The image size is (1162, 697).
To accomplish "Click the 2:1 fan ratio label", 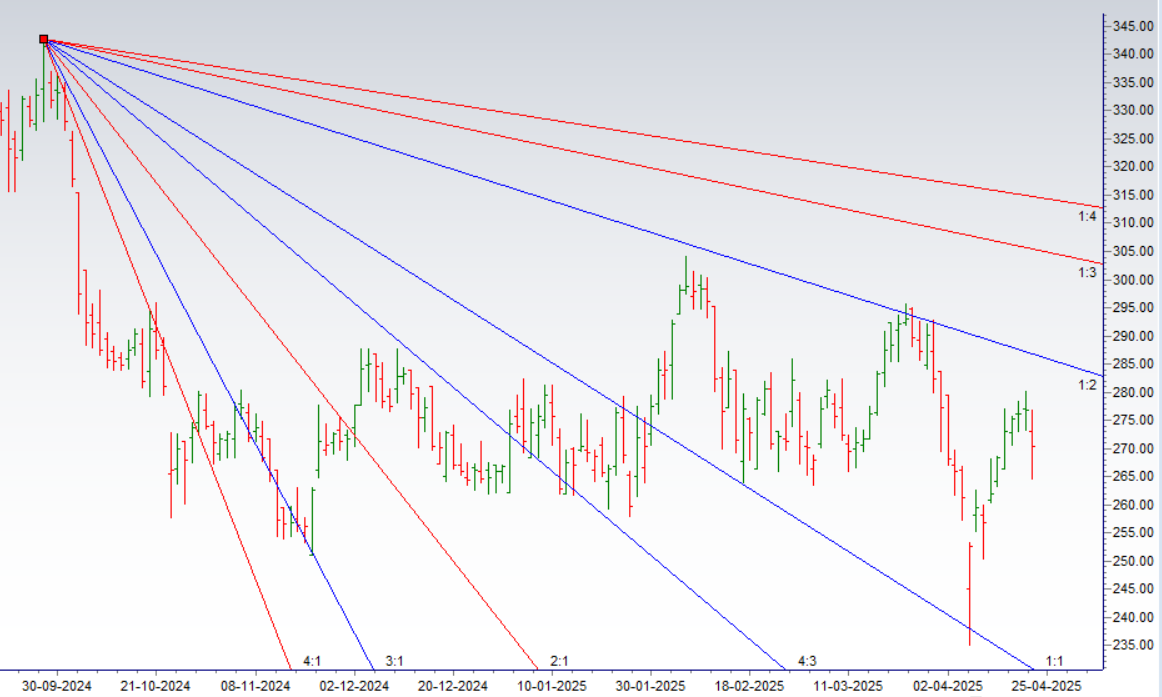I will (x=558, y=660).
